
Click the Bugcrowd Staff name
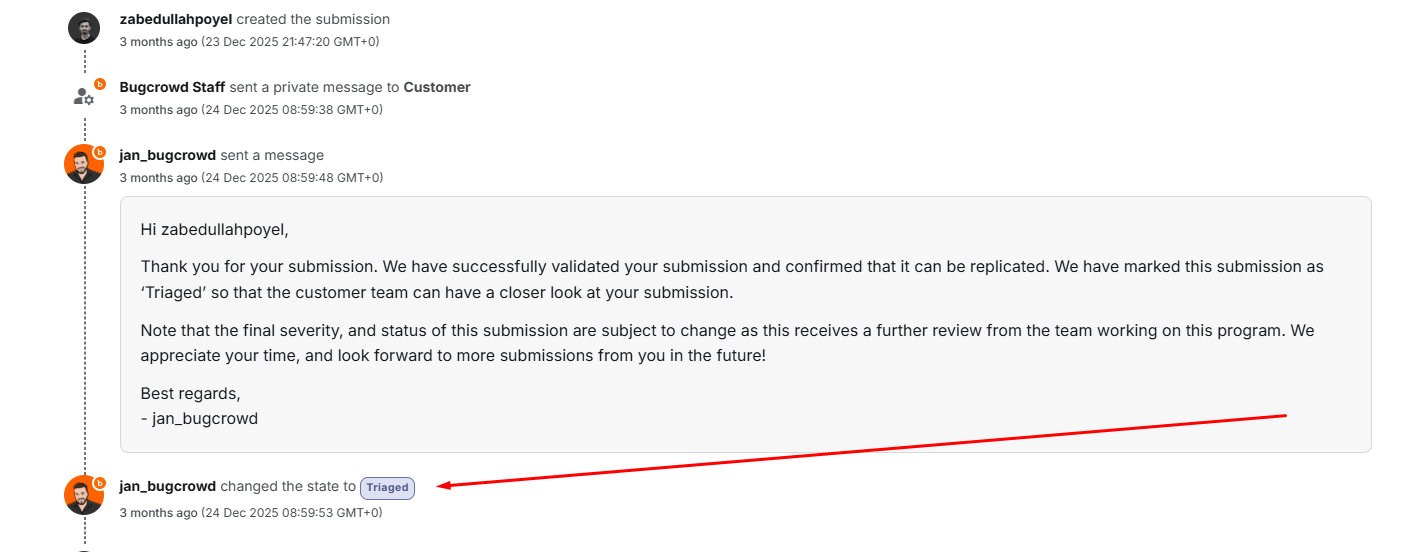[172, 87]
